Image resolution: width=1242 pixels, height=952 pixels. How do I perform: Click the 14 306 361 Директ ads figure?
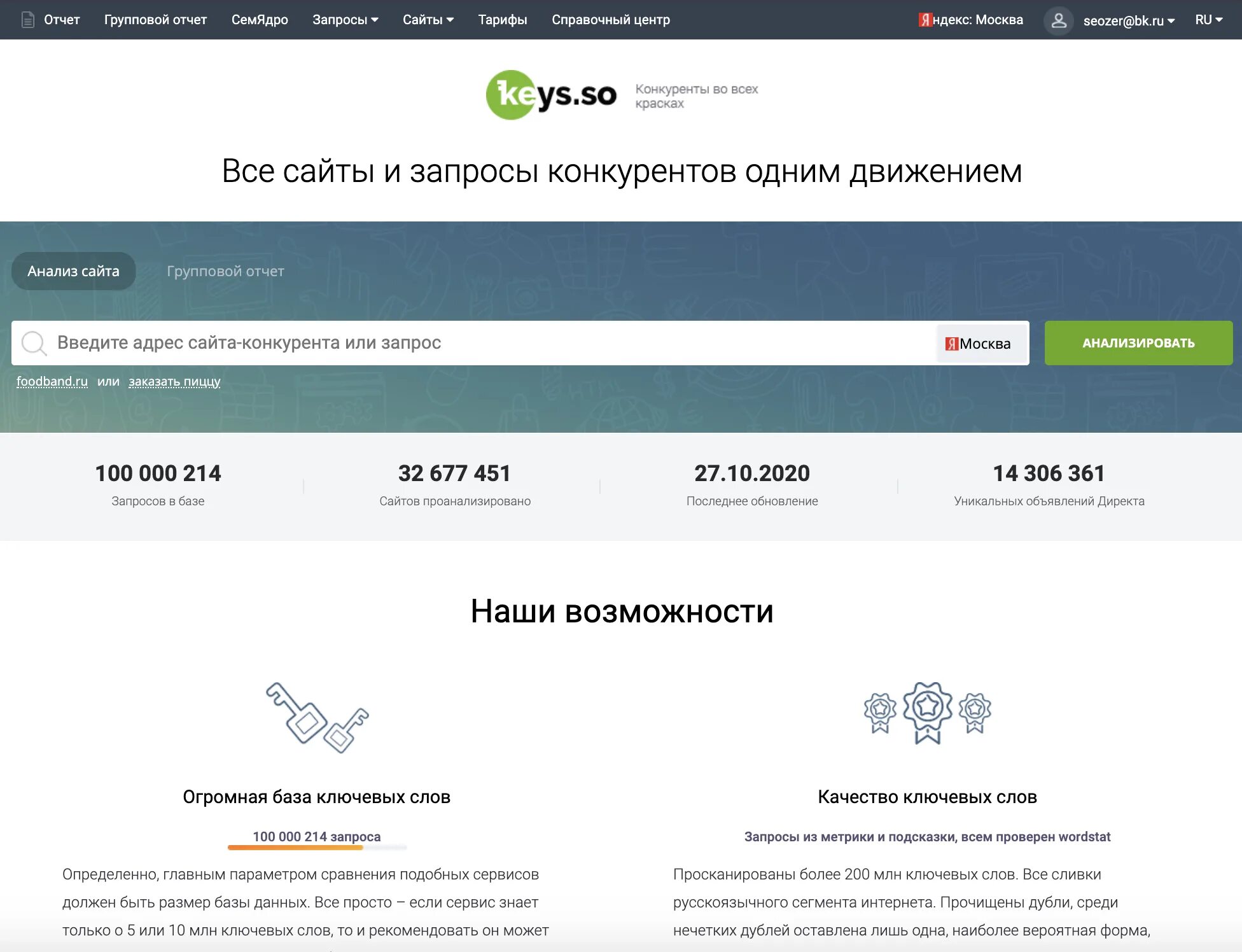tap(1049, 473)
